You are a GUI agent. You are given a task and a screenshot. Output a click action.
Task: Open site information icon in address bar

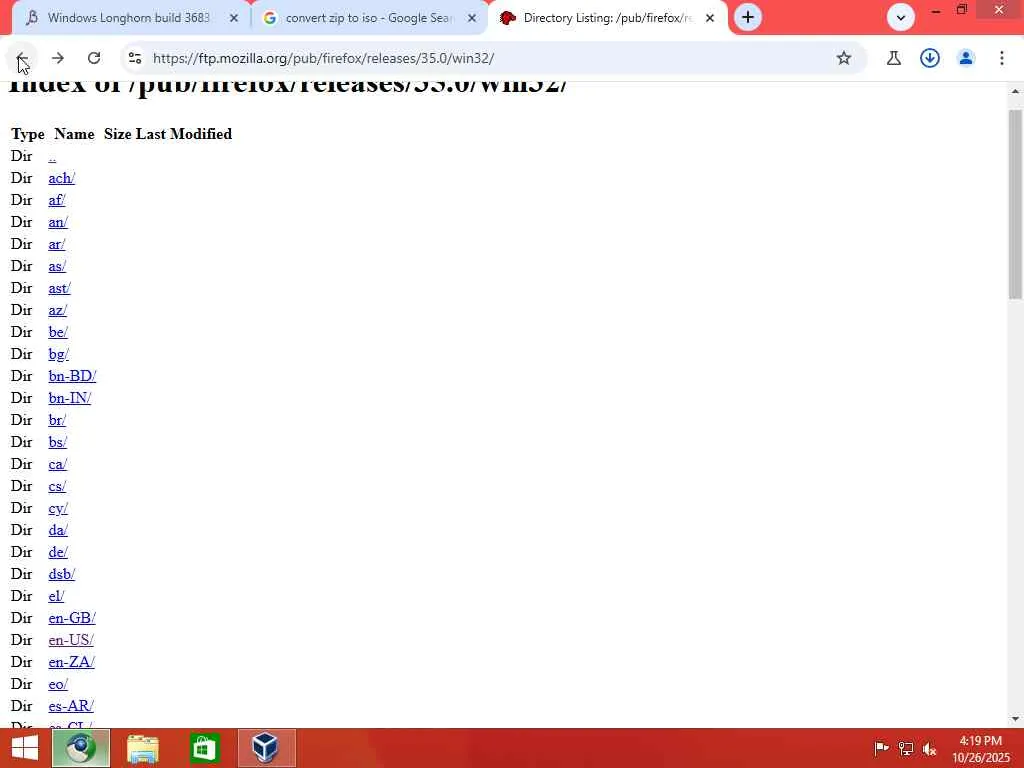pyautogui.click(x=135, y=58)
